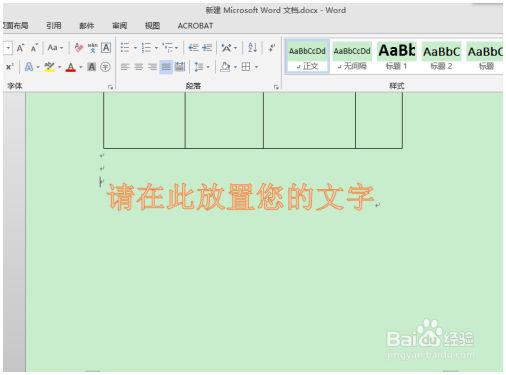Screen dimensions: 506x375
Task: Apply the 无间隔 style
Action: pos(352,56)
